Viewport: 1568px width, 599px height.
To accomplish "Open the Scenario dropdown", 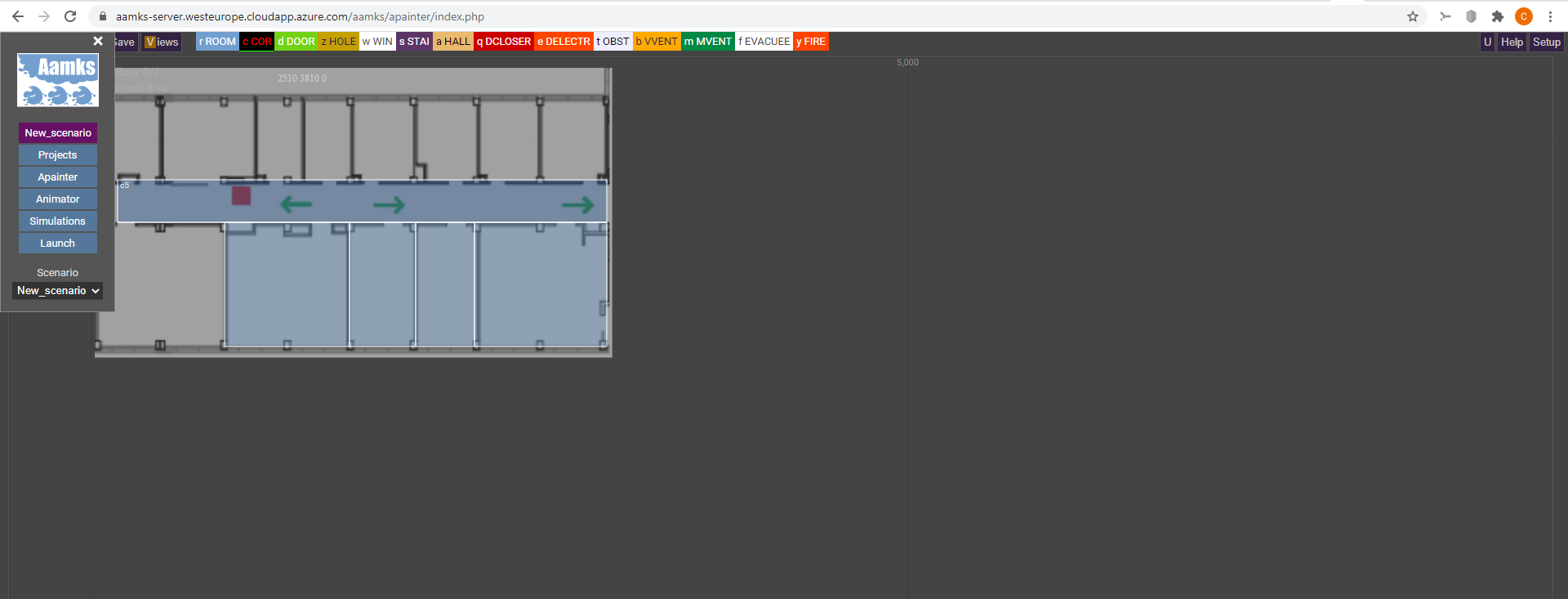I will pos(58,291).
